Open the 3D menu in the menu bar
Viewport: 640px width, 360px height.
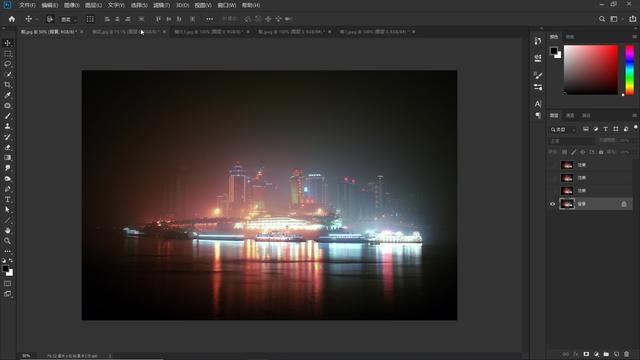(182, 5)
